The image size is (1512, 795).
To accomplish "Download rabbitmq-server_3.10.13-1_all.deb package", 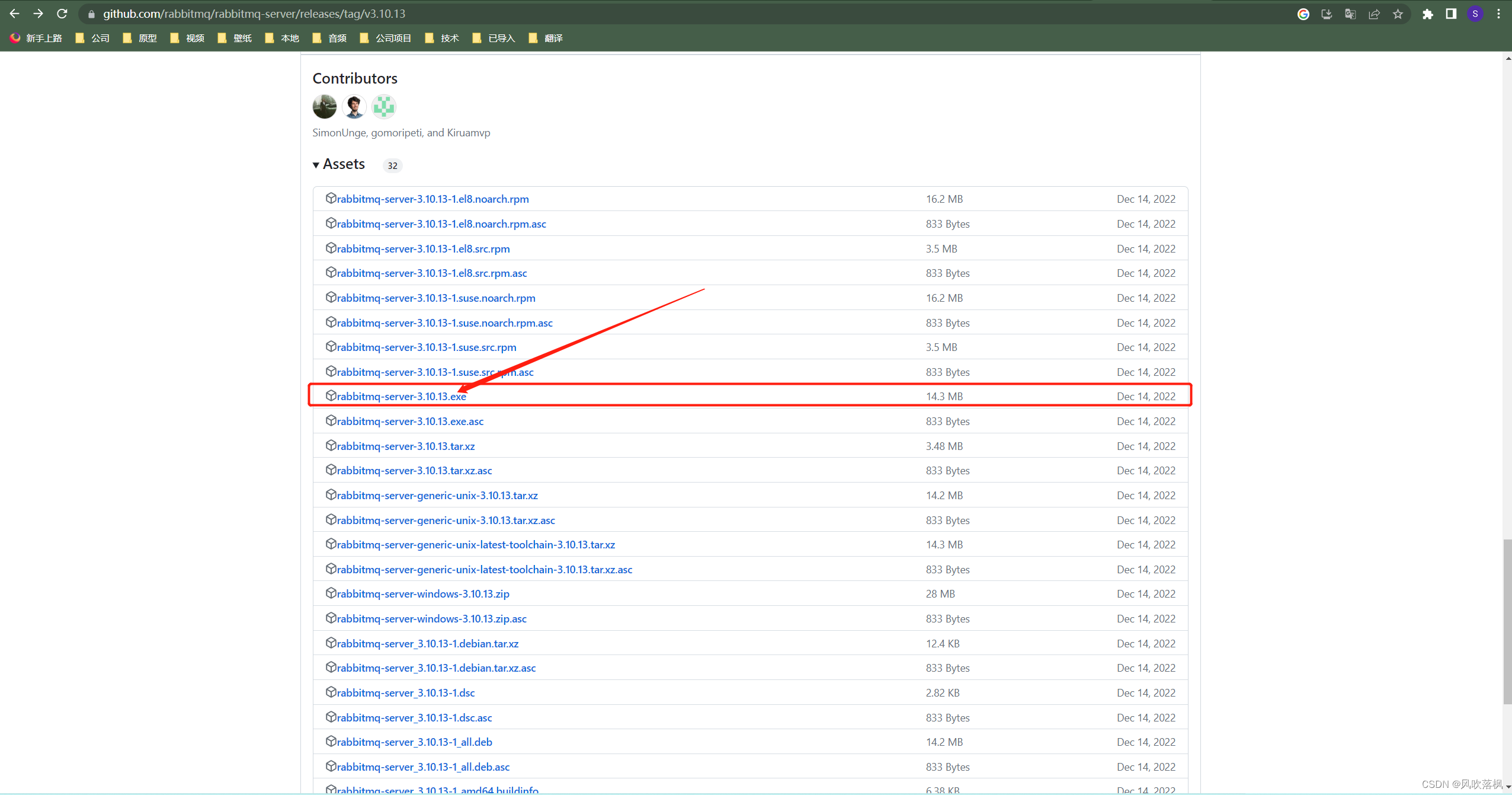I will pyautogui.click(x=414, y=742).
